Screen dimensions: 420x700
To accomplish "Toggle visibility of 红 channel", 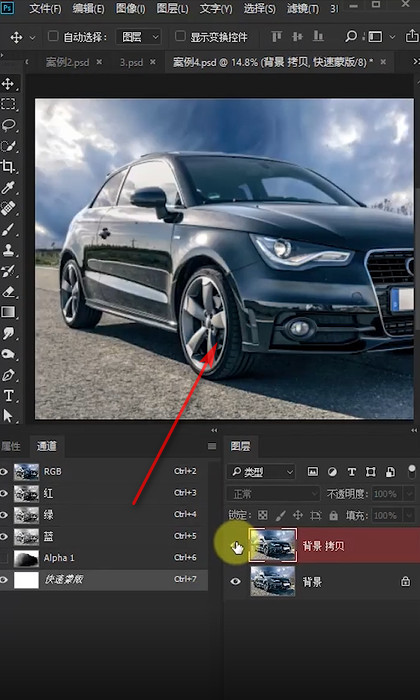I will pos(4,493).
